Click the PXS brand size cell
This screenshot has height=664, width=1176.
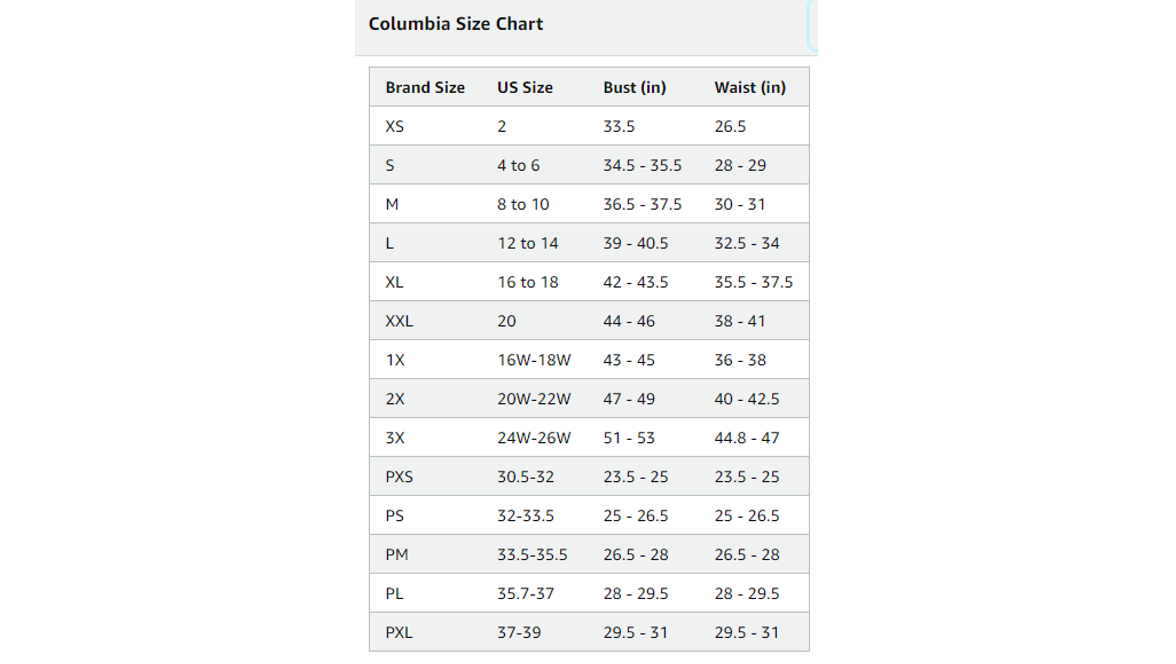[x=399, y=478]
